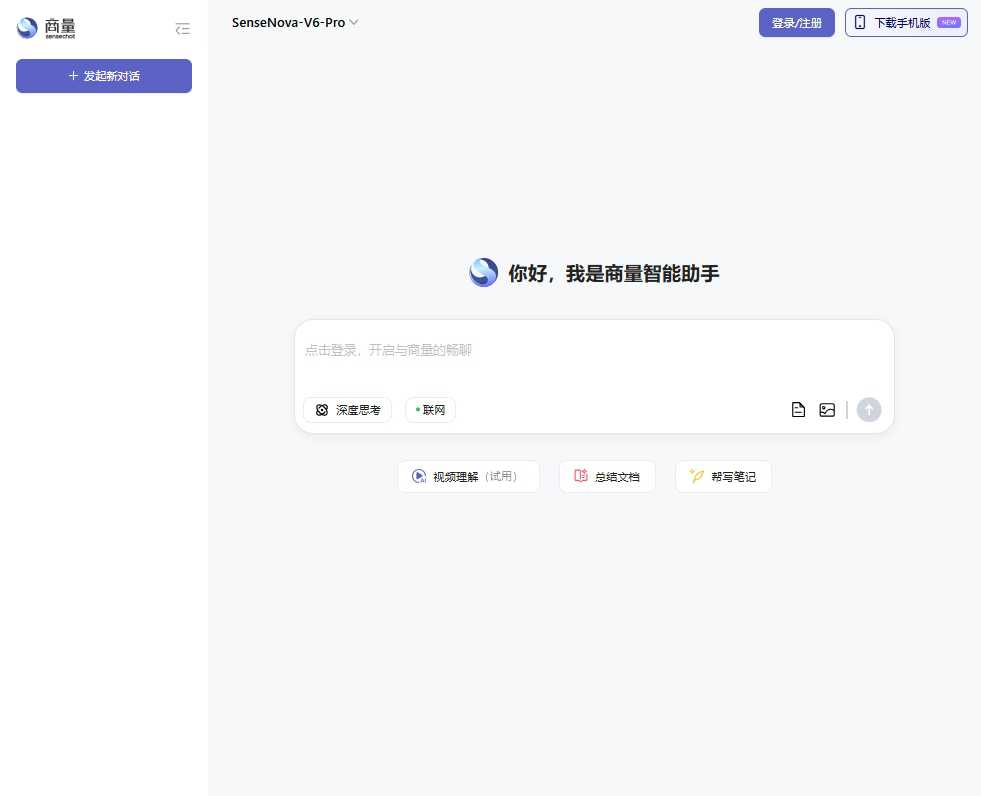This screenshot has width=981, height=796.
Task: Collapse the sidebar using the collapse icon
Action: pyautogui.click(x=182, y=28)
